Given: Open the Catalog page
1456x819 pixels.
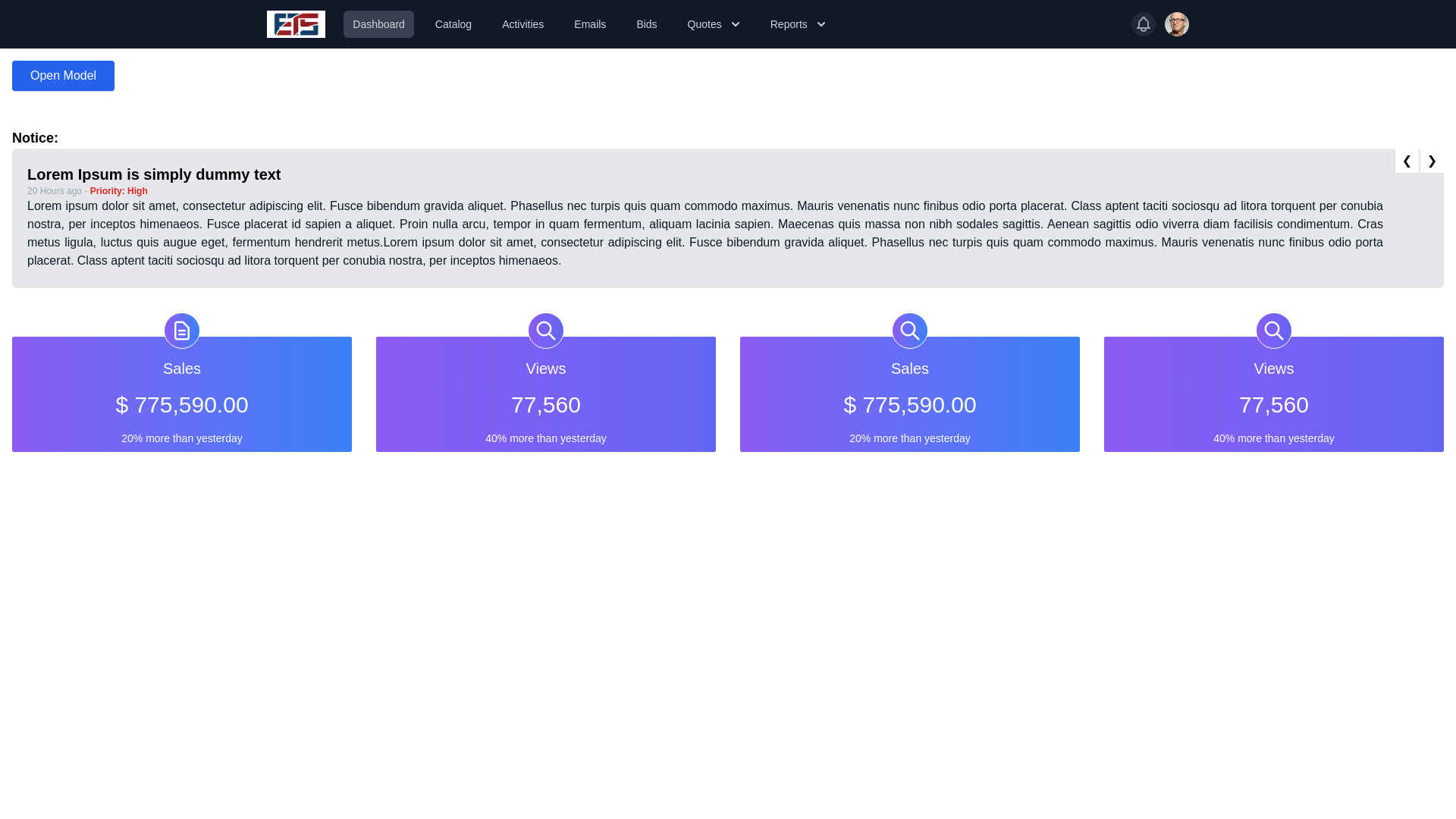Looking at the screenshot, I should coord(453,24).
